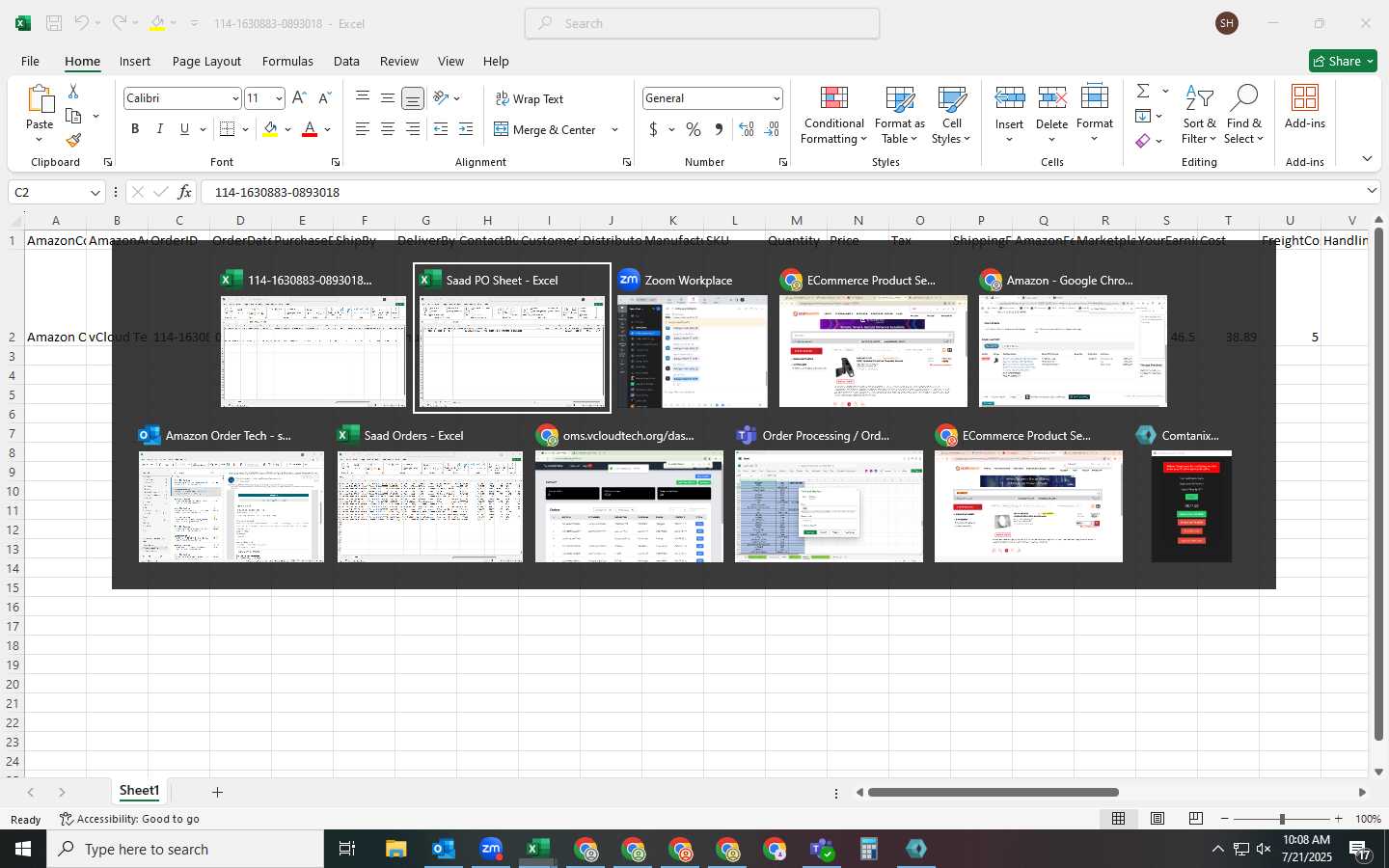Select the Saad PO Sheet - Excel thumbnail
Image resolution: width=1389 pixels, height=868 pixels.
tap(512, 338)
